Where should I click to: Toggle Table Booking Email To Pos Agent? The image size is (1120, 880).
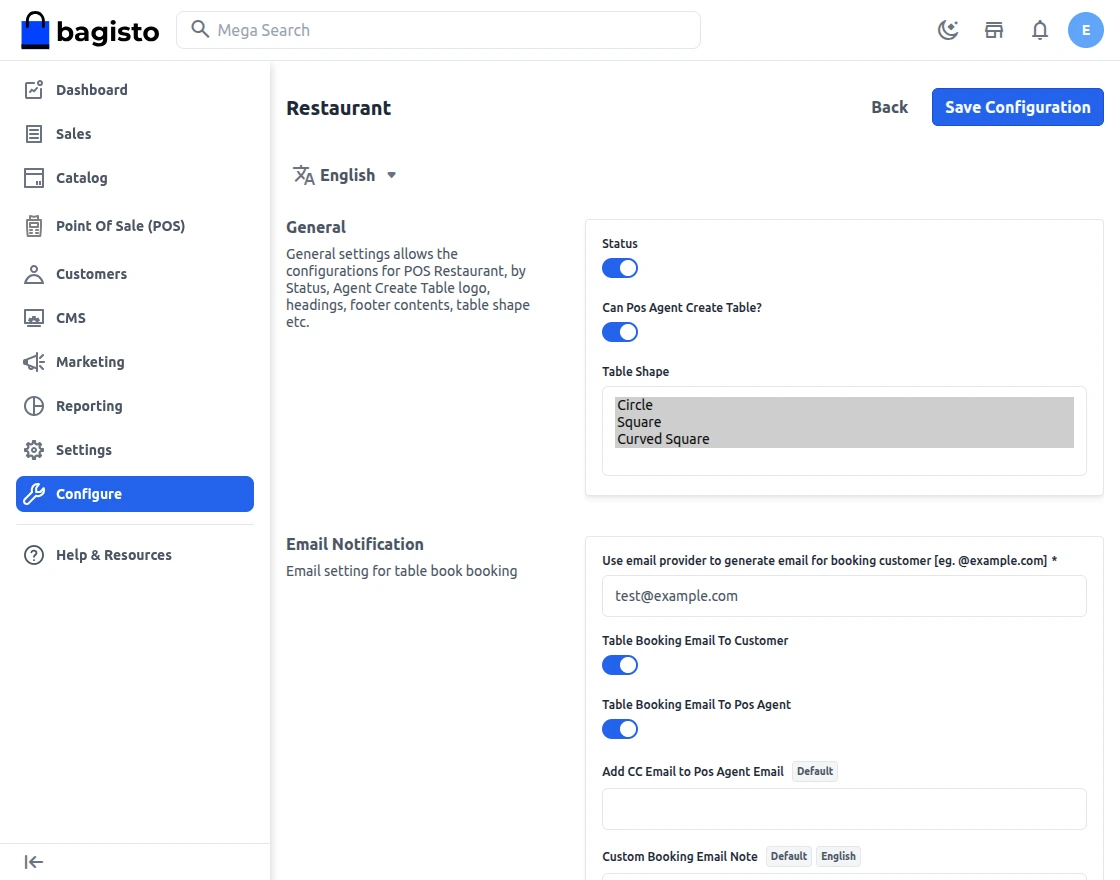coord(619,729)
